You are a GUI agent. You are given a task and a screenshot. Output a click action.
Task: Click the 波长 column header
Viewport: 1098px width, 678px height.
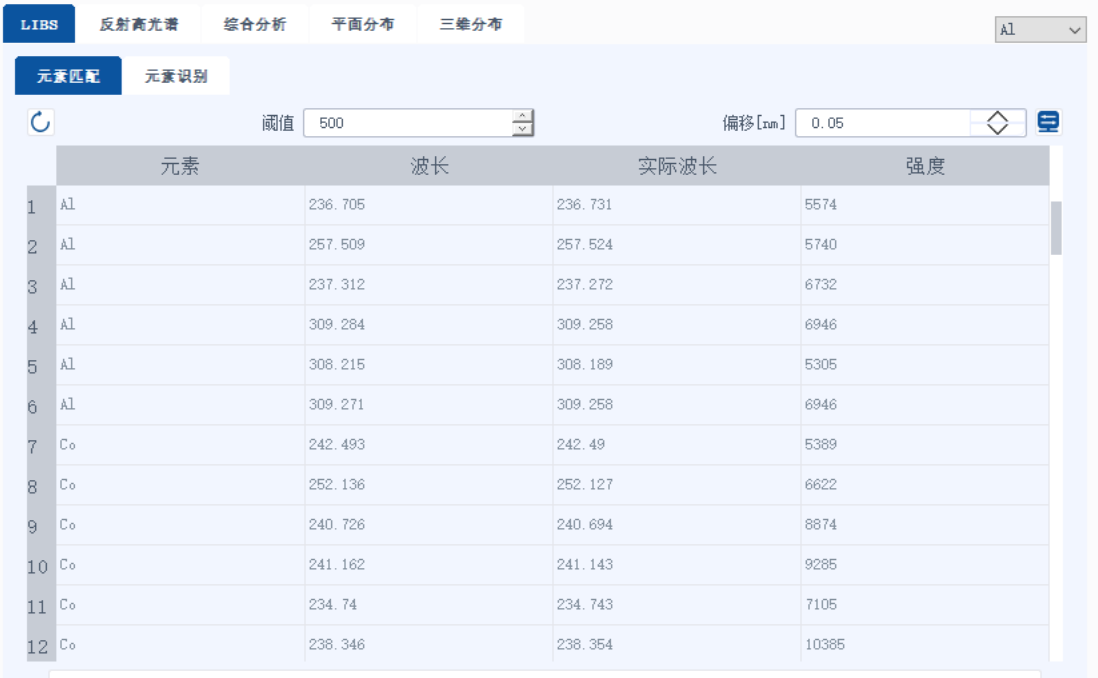click(429, 166)
